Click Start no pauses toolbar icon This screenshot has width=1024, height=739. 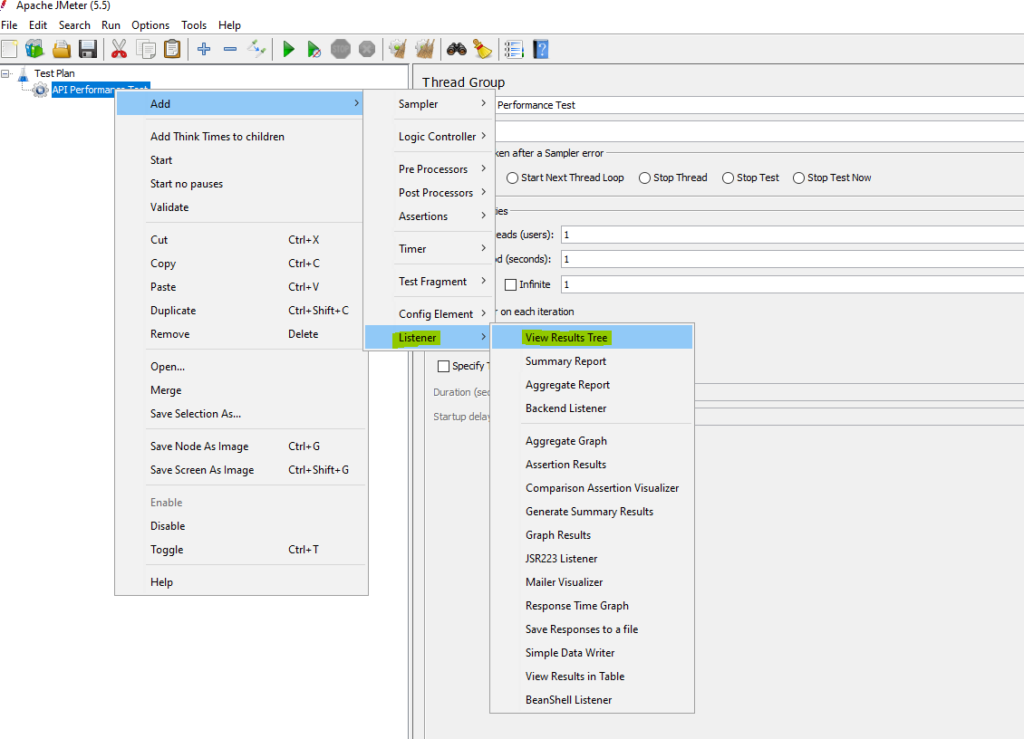click(x=314, y=49)
